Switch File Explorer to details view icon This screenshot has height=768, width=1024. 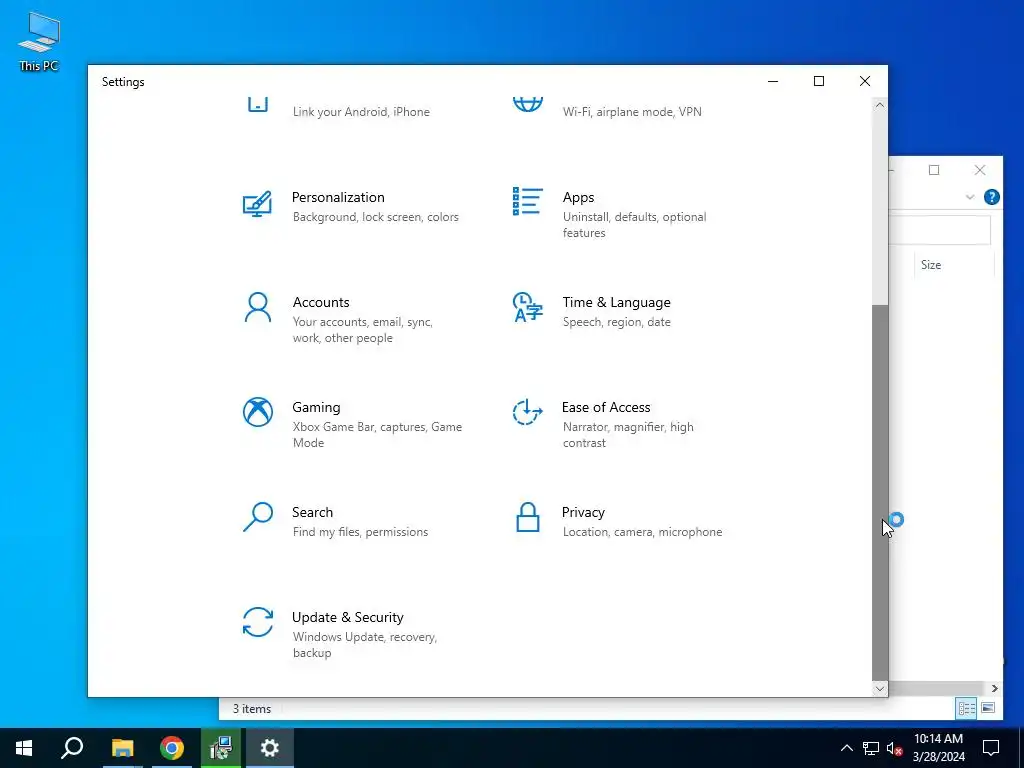click(x=967, y=708)
